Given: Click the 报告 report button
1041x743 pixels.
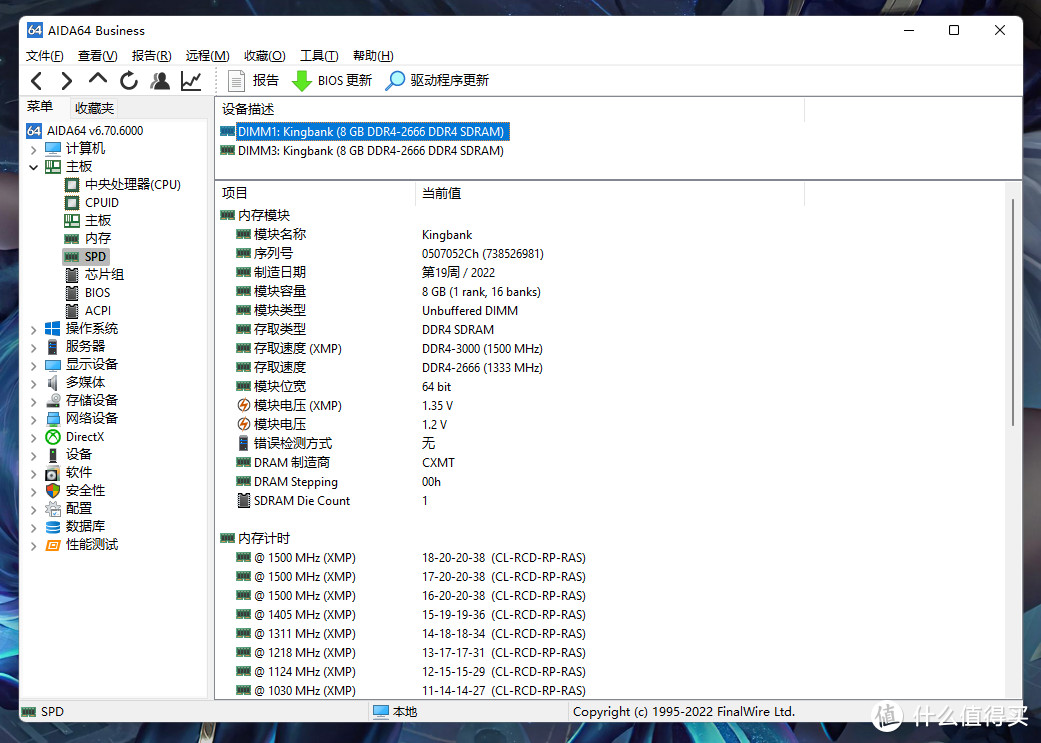Looking at the screenshot, I should coord(254,81).
